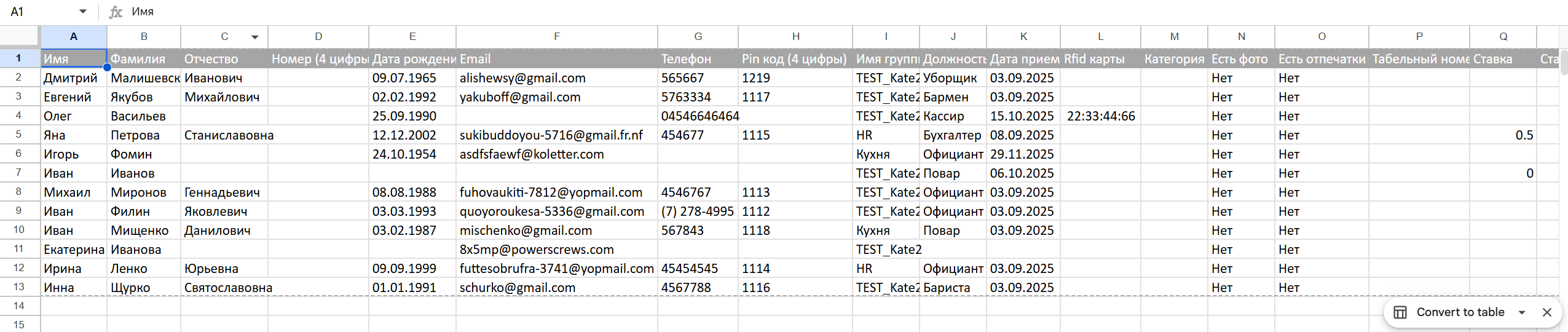Select the Ставка cell with 0.5
The width and height of the screenshot is (1568, 332).
(1503, 135)
